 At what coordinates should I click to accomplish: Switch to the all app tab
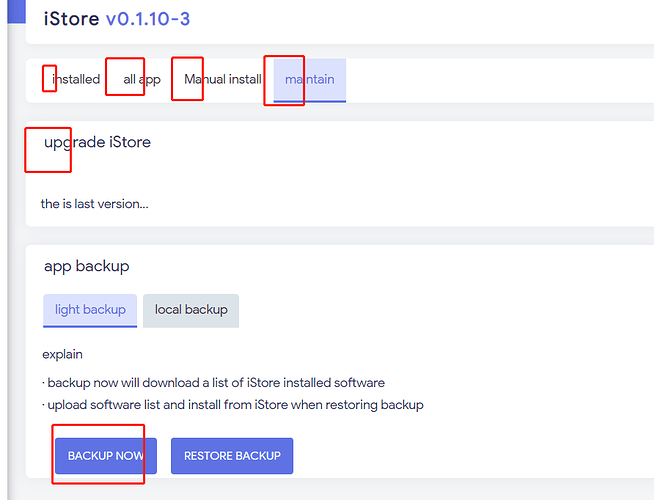pos(142,79)
